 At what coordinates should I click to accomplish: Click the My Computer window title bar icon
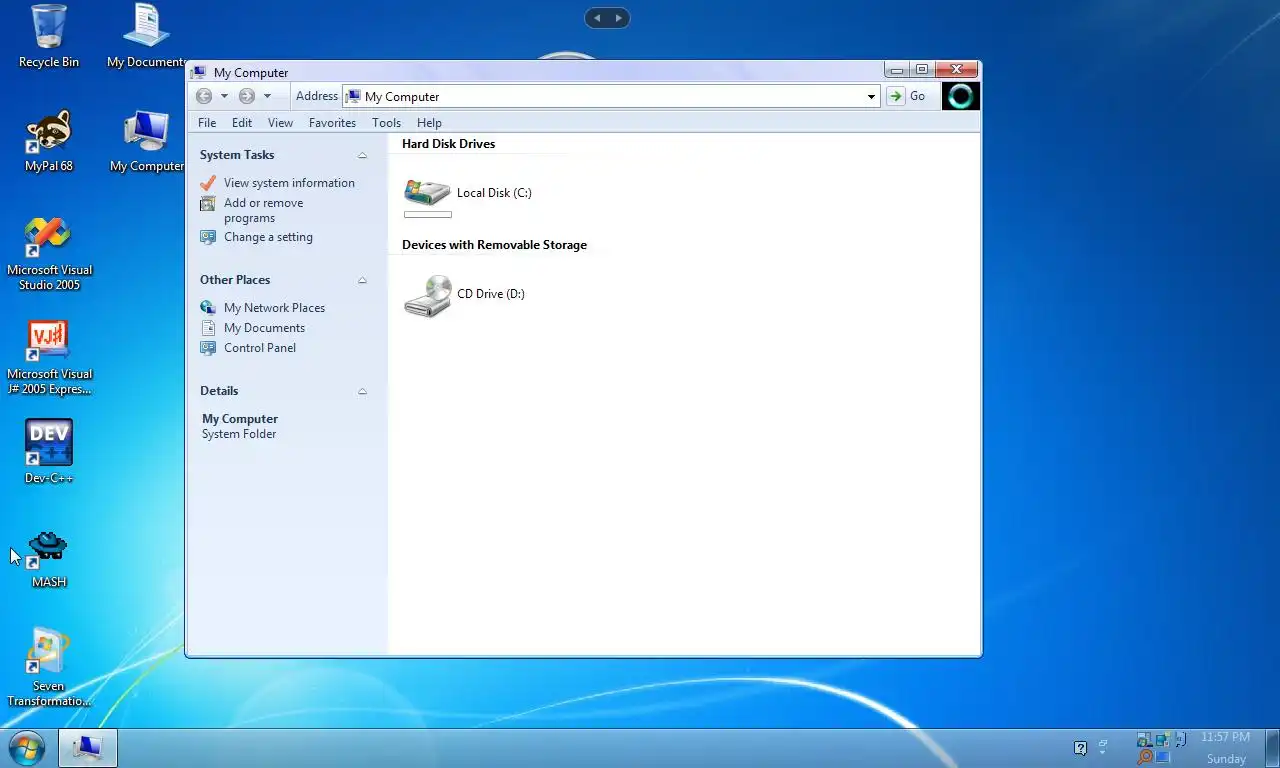tap(199, 72)
